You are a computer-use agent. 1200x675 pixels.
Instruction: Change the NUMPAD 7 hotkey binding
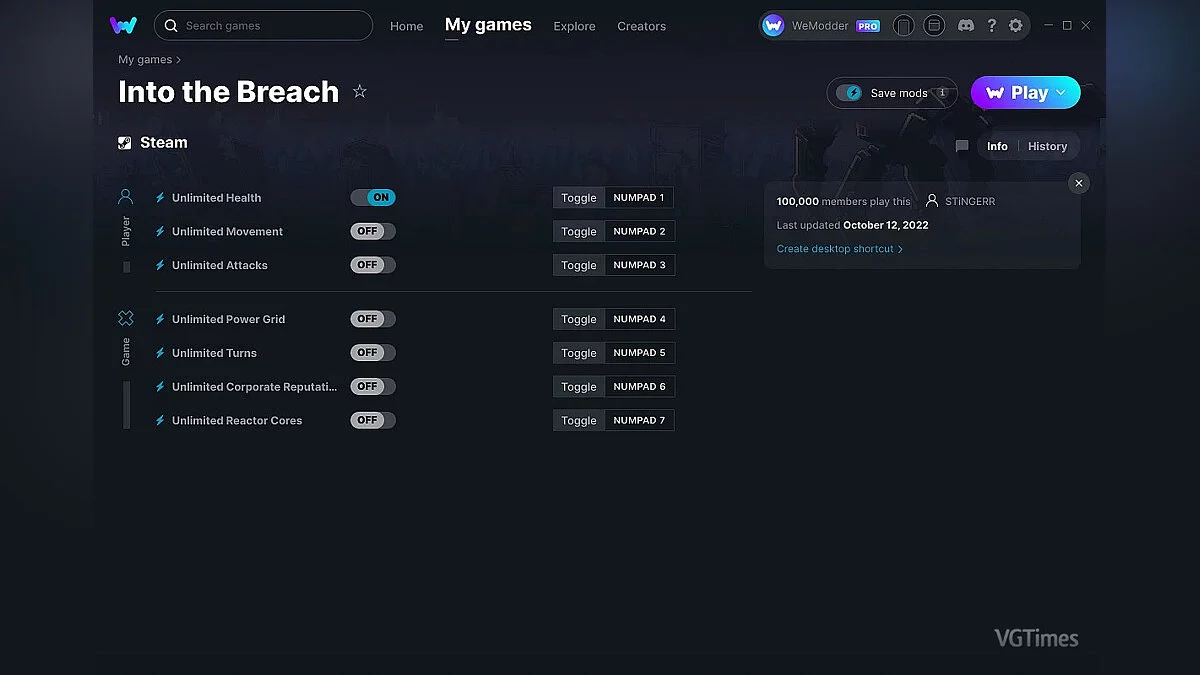coord(640,421)
